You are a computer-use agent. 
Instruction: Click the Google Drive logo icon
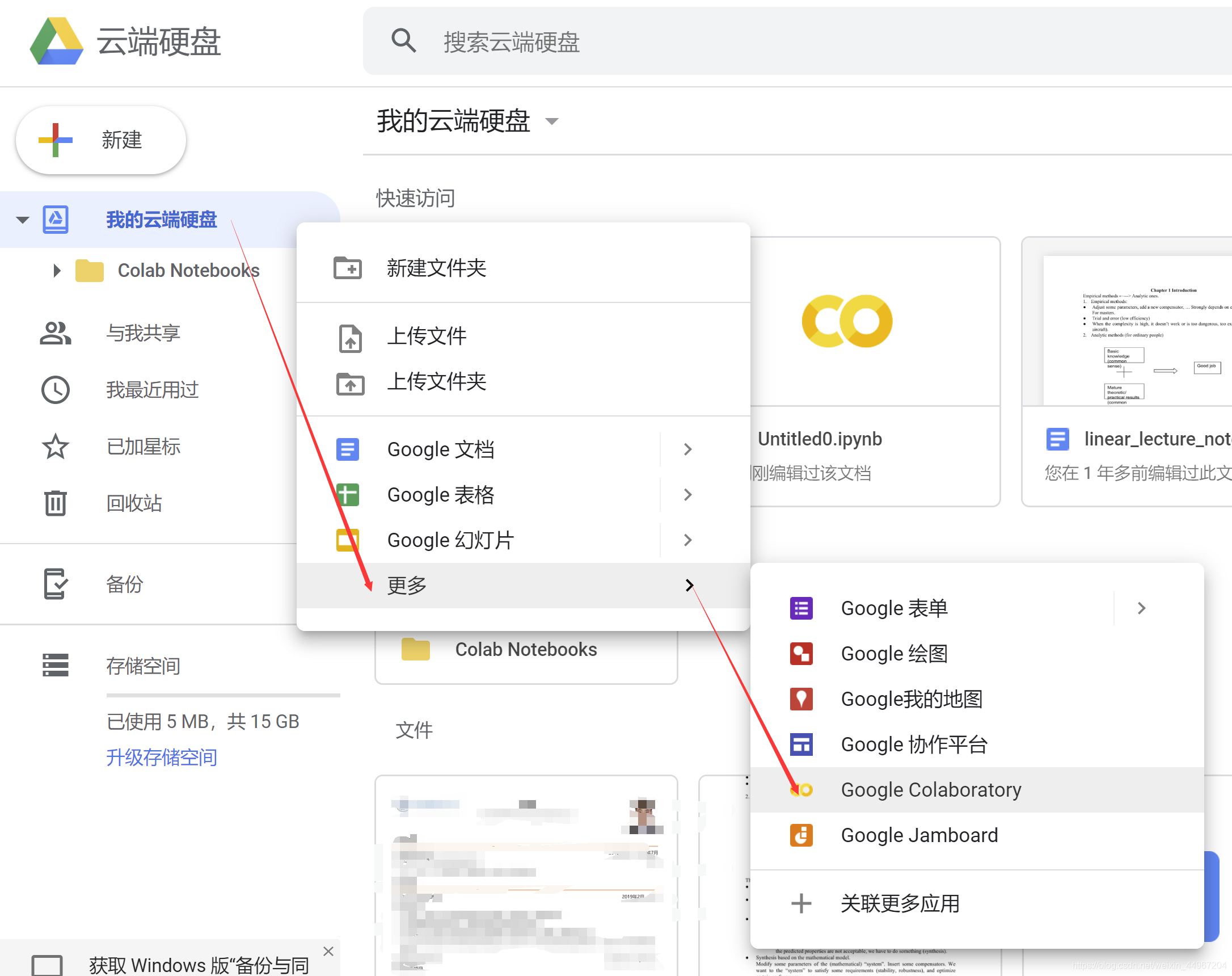tap(57, 41)
